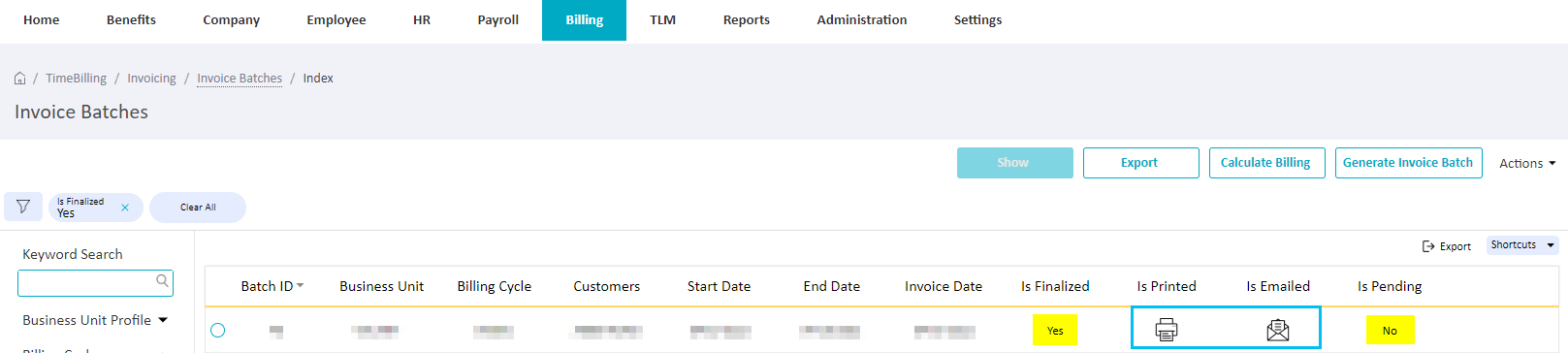Screen dimensions: 1568x353
Task: Go to TimeBilling breadcrumb link
Action: 77,79
